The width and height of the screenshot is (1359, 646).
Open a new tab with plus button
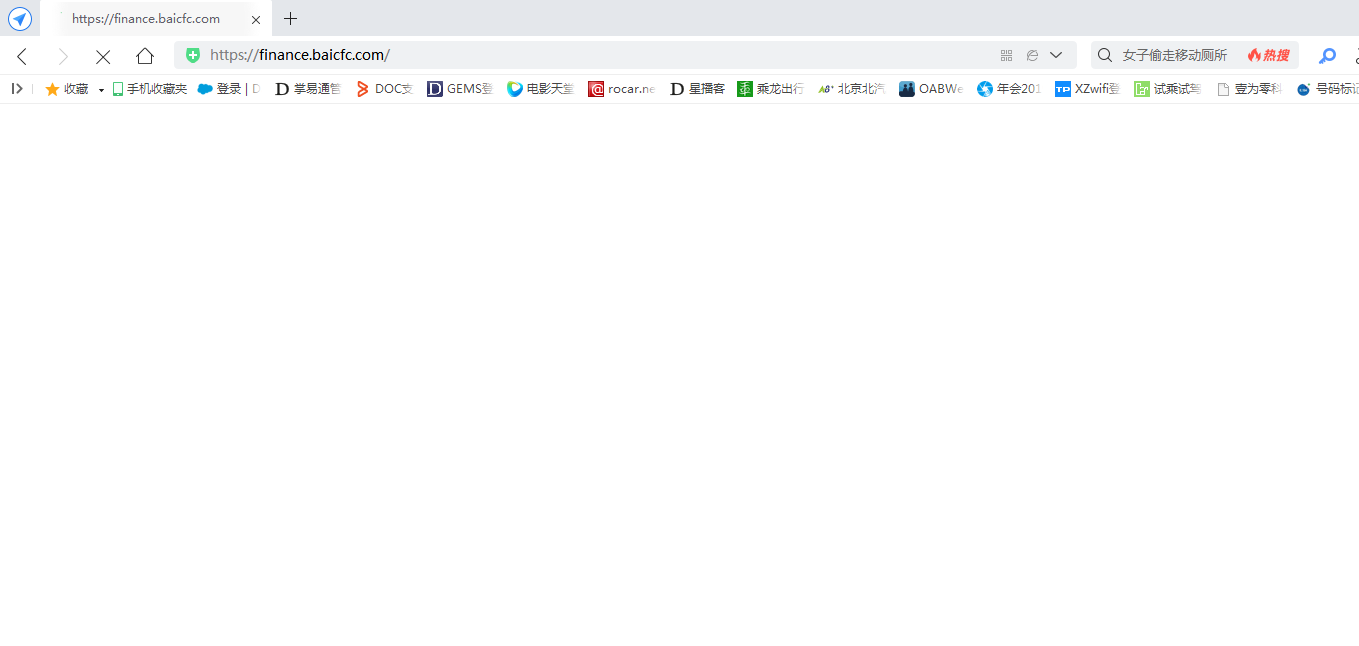pyautogui.click(x=291, y=19)
